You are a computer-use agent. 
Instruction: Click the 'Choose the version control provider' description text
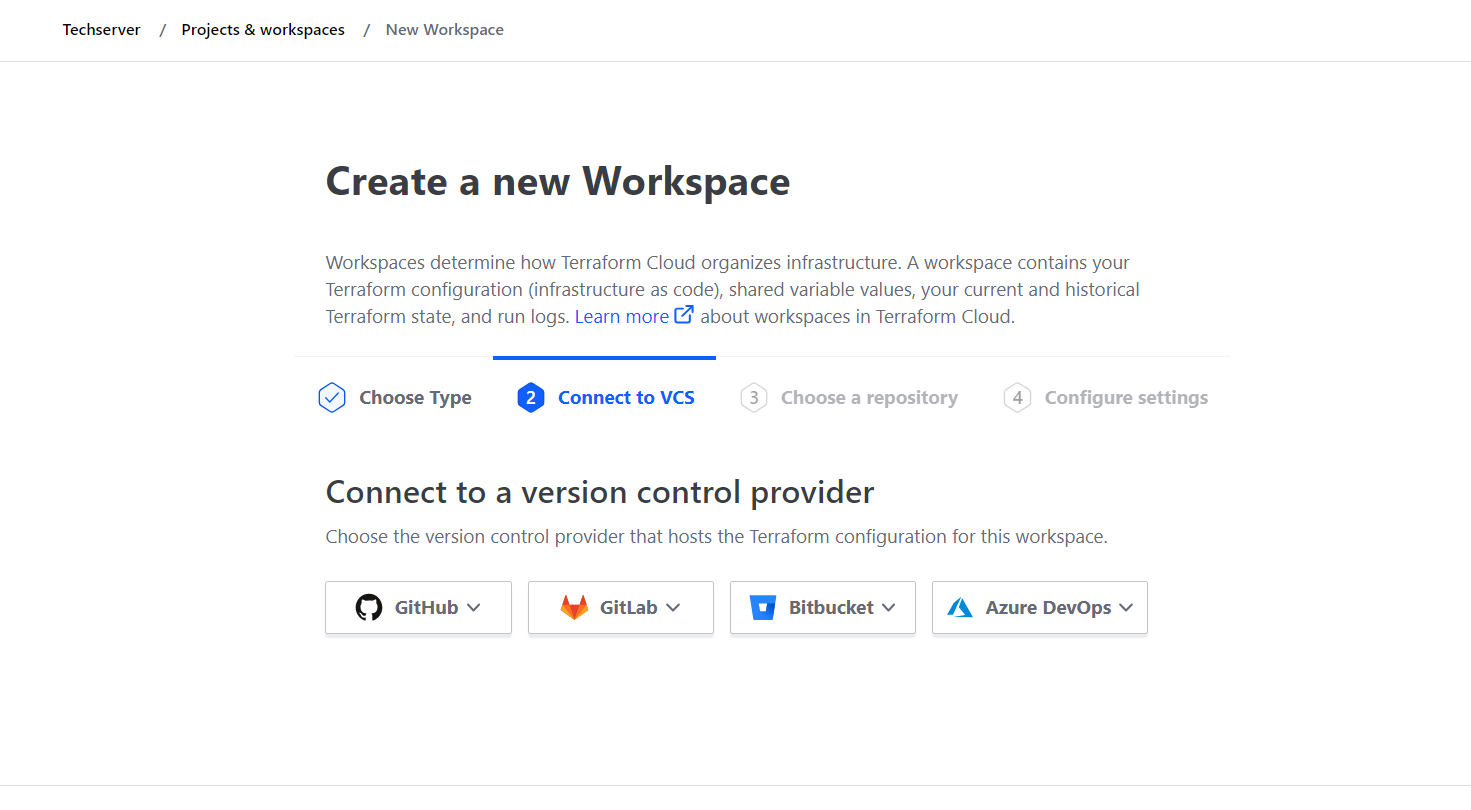point(717,537)
